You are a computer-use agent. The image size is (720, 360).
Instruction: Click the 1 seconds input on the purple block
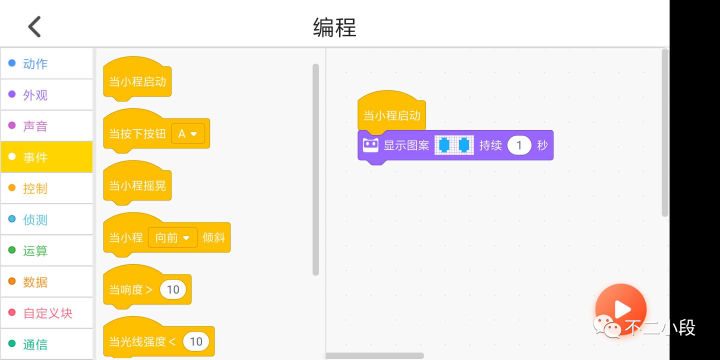tap(519, 146)
